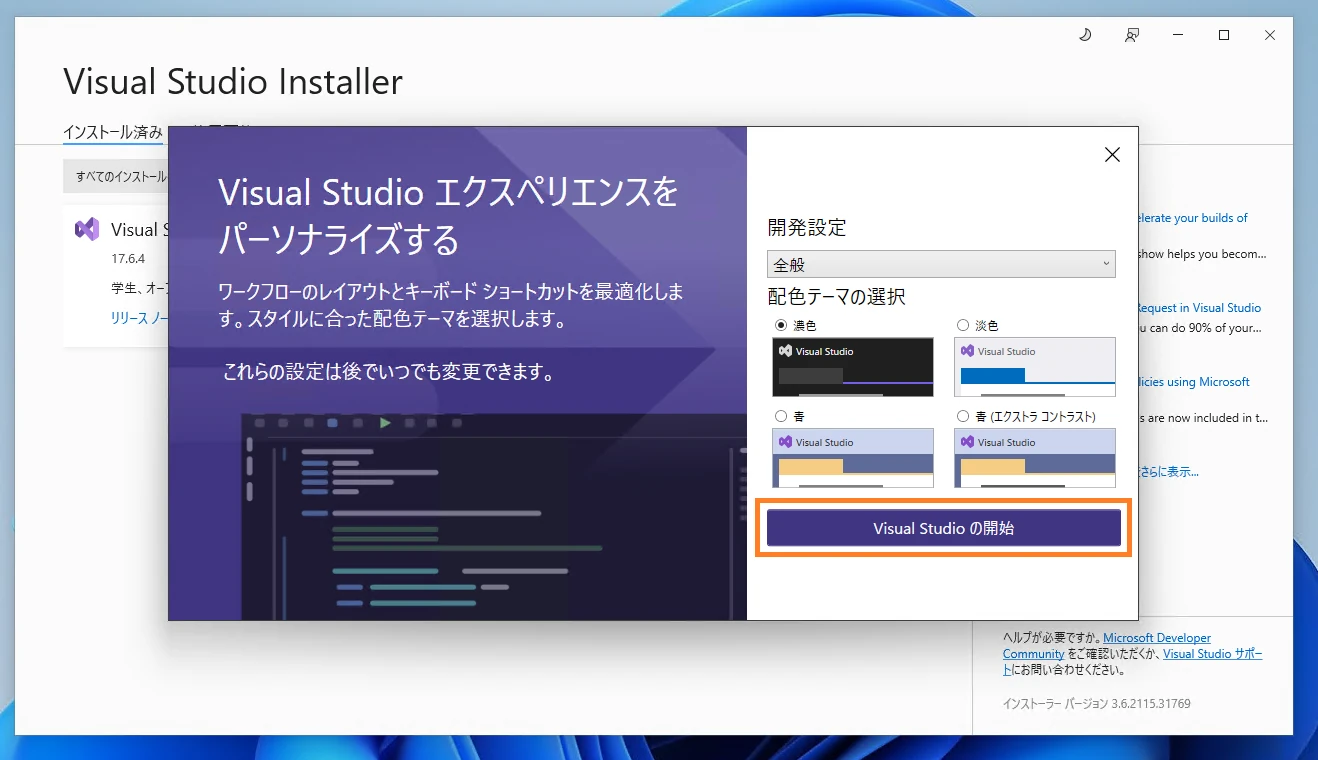Image resolution: width=1318 pixels, height=760 pixels.
Task: Click the purple Visual Studio logo in the product card
Action: [x=87, y=229]
